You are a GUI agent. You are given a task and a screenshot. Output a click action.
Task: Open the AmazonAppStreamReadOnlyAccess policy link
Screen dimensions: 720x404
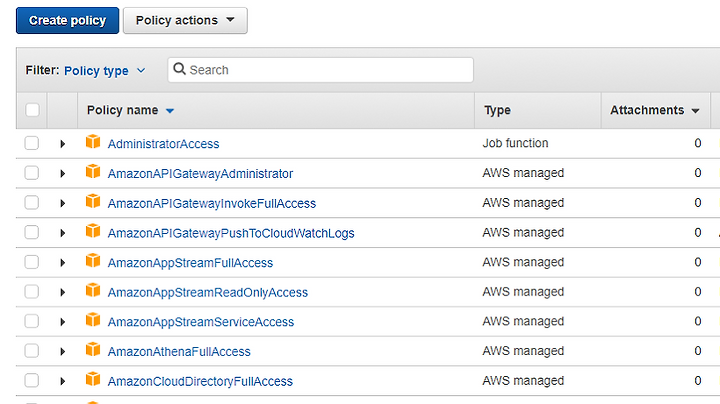coord(208,292)
